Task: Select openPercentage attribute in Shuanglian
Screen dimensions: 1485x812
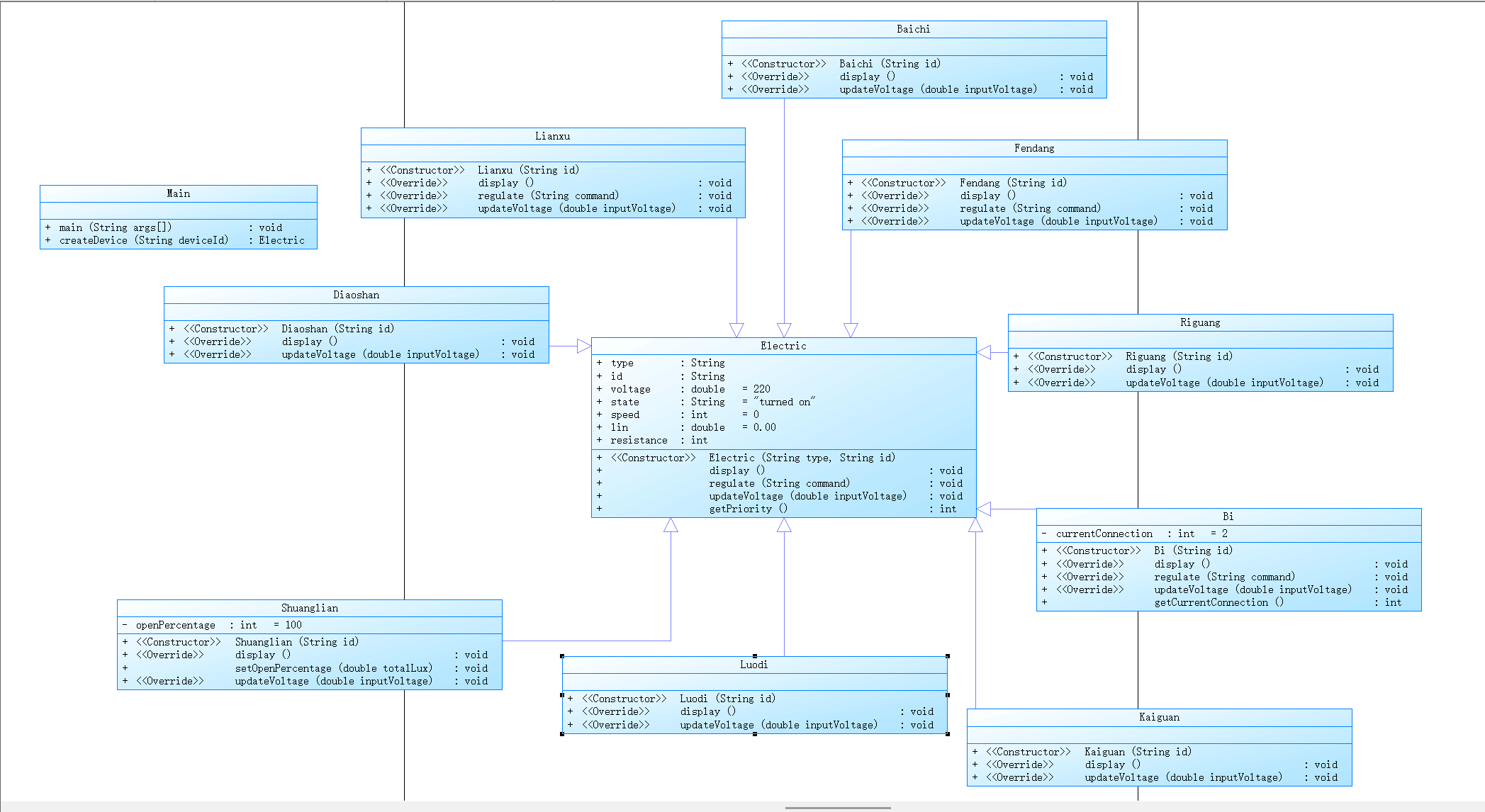Action: click(176, 625)
